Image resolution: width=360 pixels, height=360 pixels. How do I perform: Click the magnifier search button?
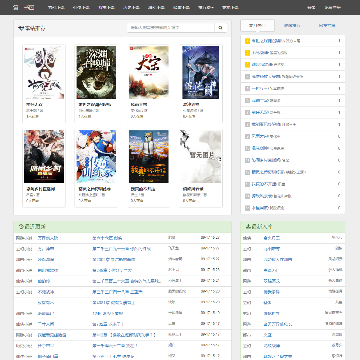(220, 28)
